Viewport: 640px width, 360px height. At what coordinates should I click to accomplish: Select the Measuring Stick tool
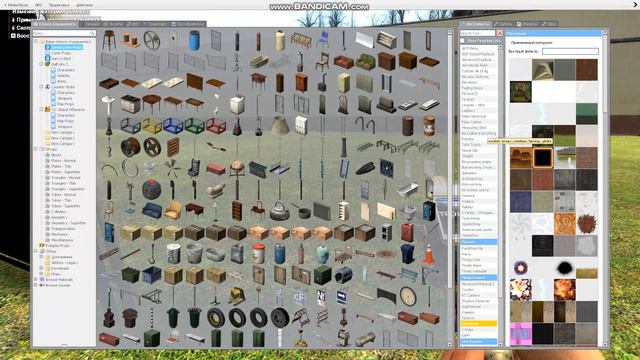coord(479,128)
